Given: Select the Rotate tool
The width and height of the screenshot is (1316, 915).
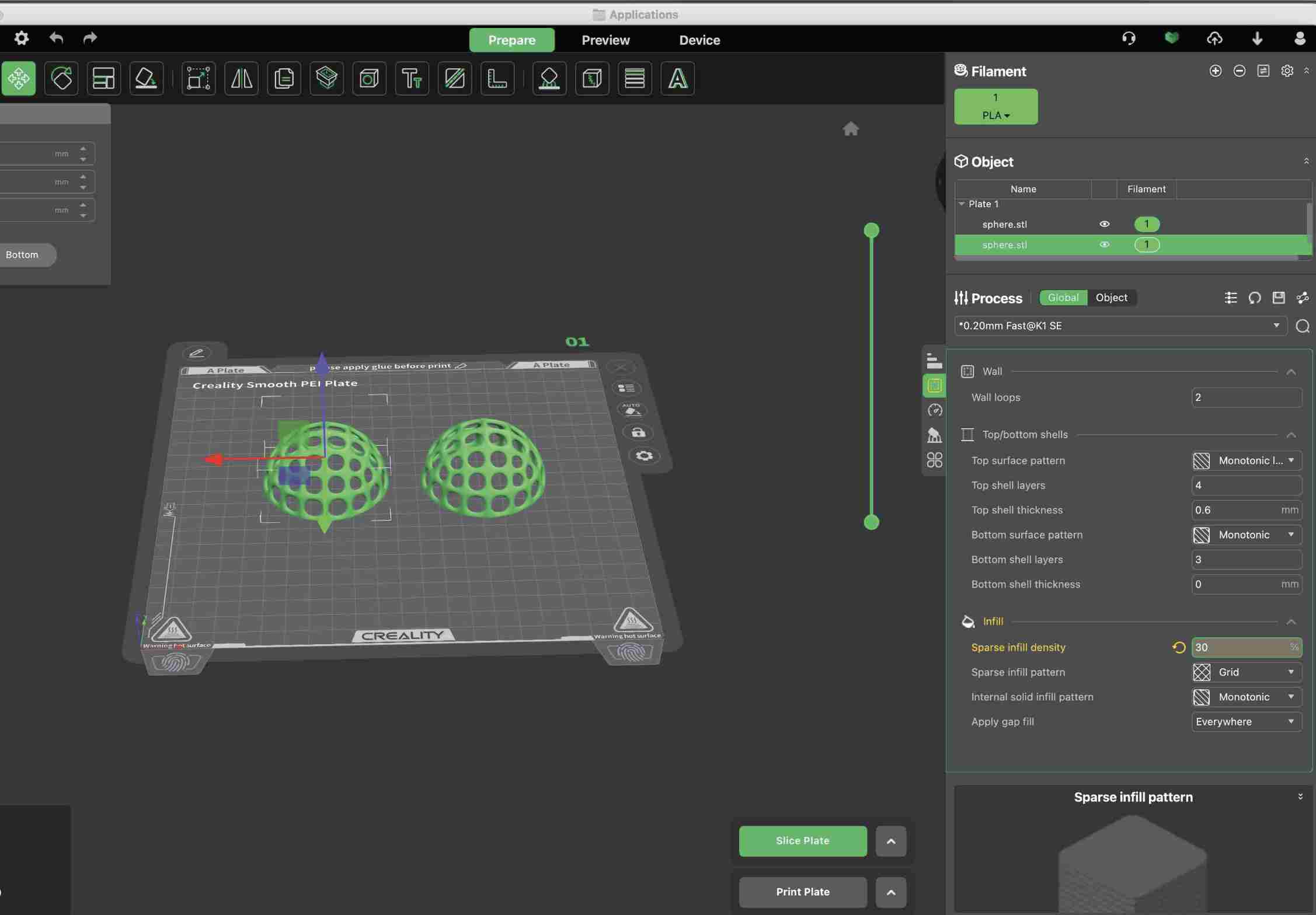Looking at the screenshot, I should [x=61, y=78].
